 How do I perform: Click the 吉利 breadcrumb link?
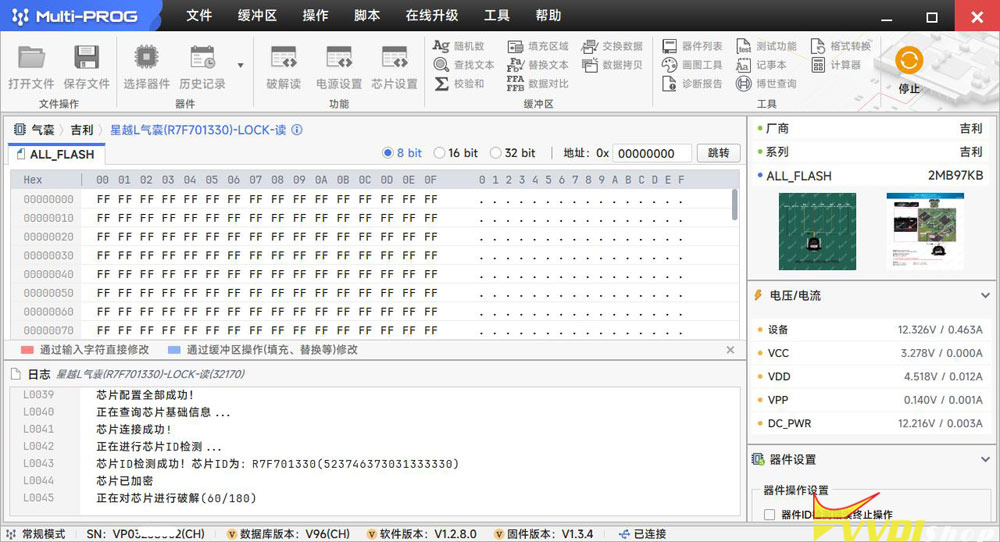[82, 130]
